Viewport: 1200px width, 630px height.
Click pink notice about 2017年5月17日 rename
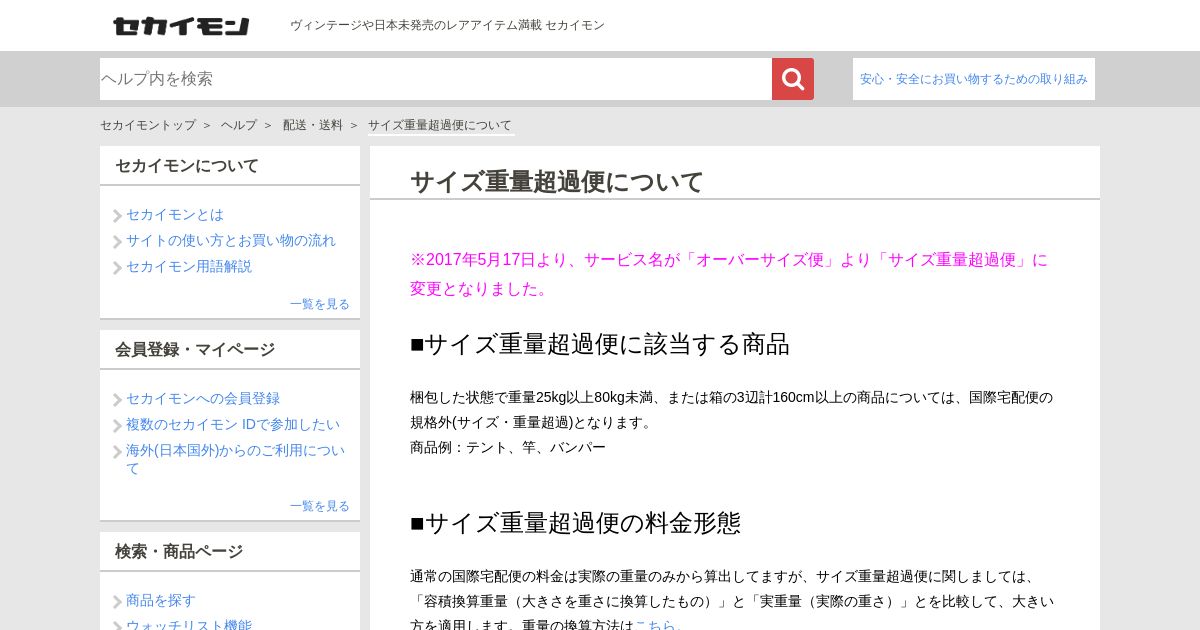[729, 274]
